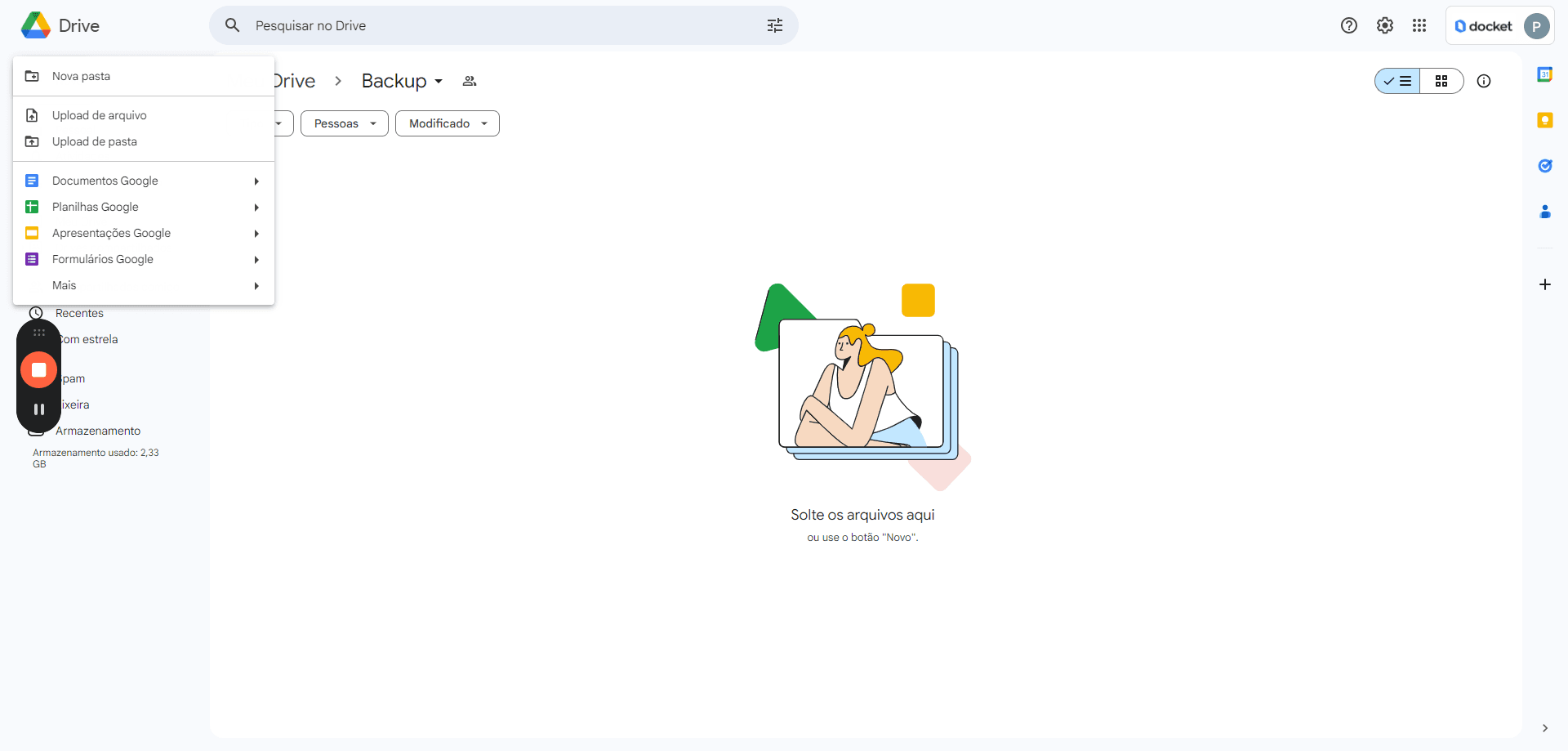Open the profile account avatar
This screenshot has width=1568, height=751.
[x=1536, y=26]
